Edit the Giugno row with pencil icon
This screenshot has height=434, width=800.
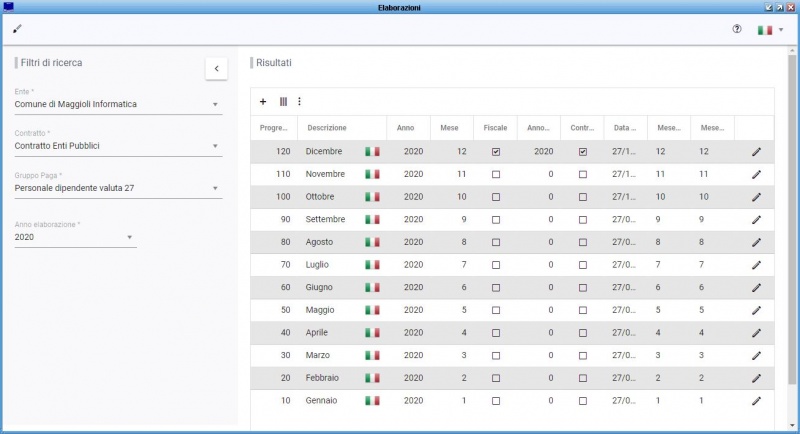point(756,288)
